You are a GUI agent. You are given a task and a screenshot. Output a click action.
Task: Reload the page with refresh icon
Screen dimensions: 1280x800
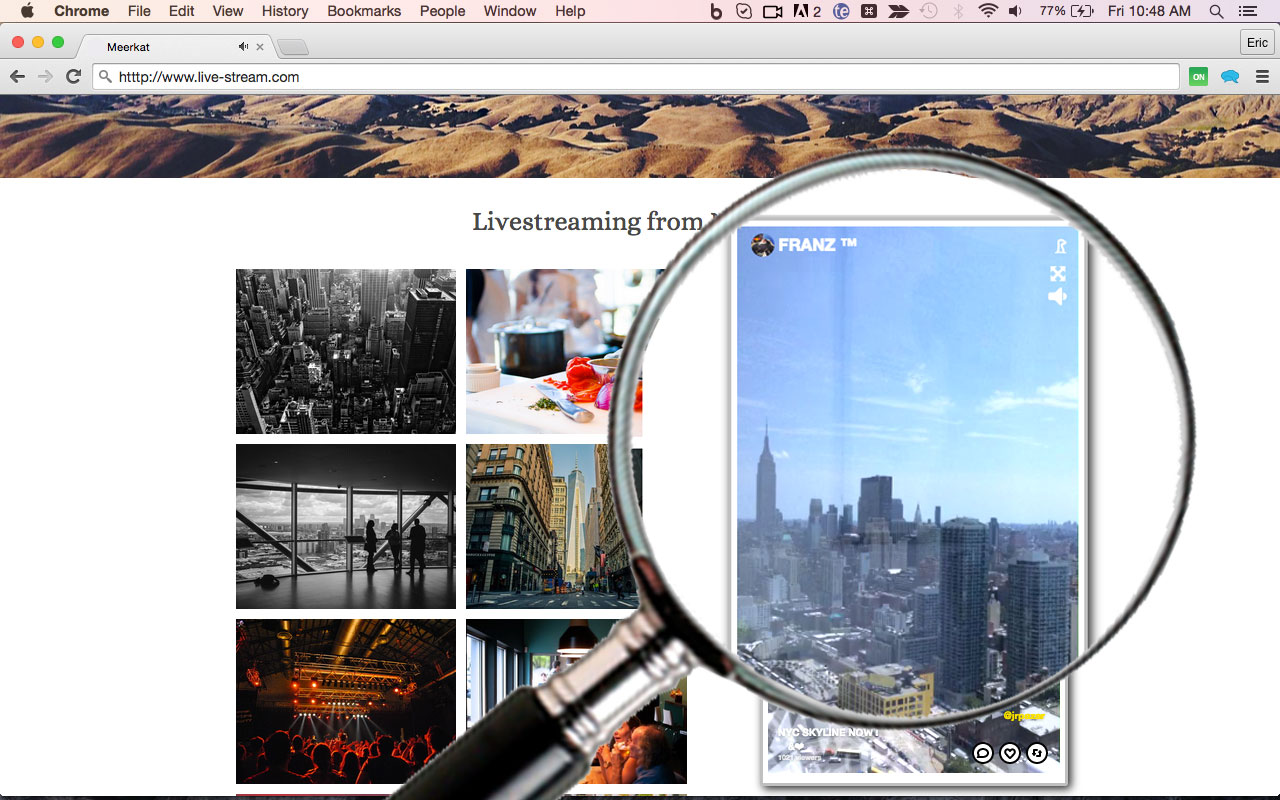(x=73, y=77)
